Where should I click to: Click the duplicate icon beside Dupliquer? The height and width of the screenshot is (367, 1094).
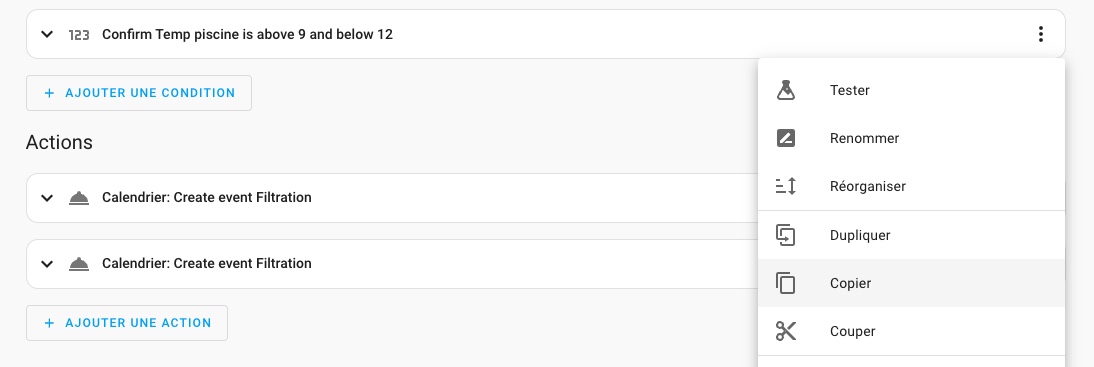[x=786, y=235]
